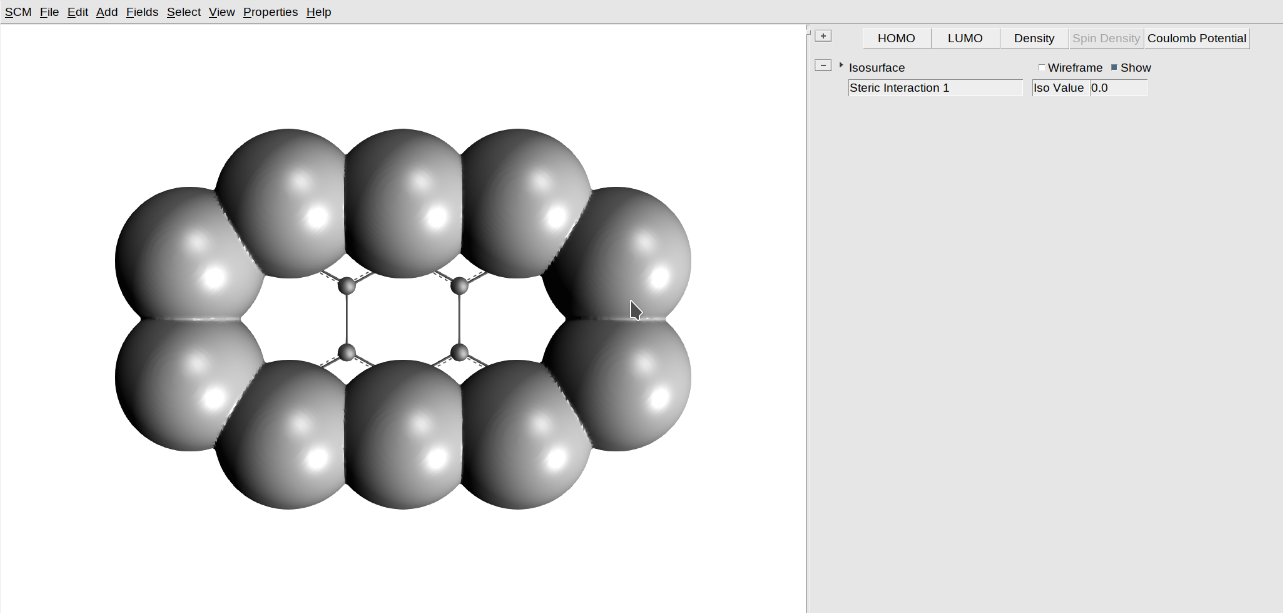Show the LUMO isosurface
Screen dimensions: 1283x613
pyautogui.click(x=964, y=37)
